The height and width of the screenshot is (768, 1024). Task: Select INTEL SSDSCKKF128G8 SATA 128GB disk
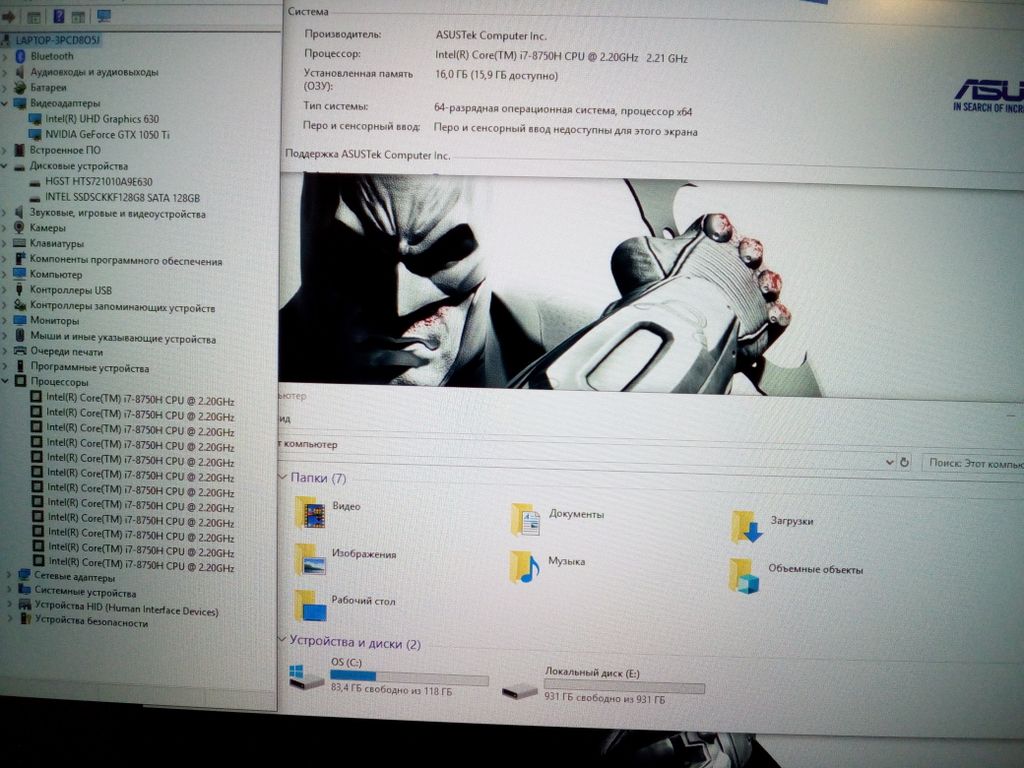(x=122, y=197)
